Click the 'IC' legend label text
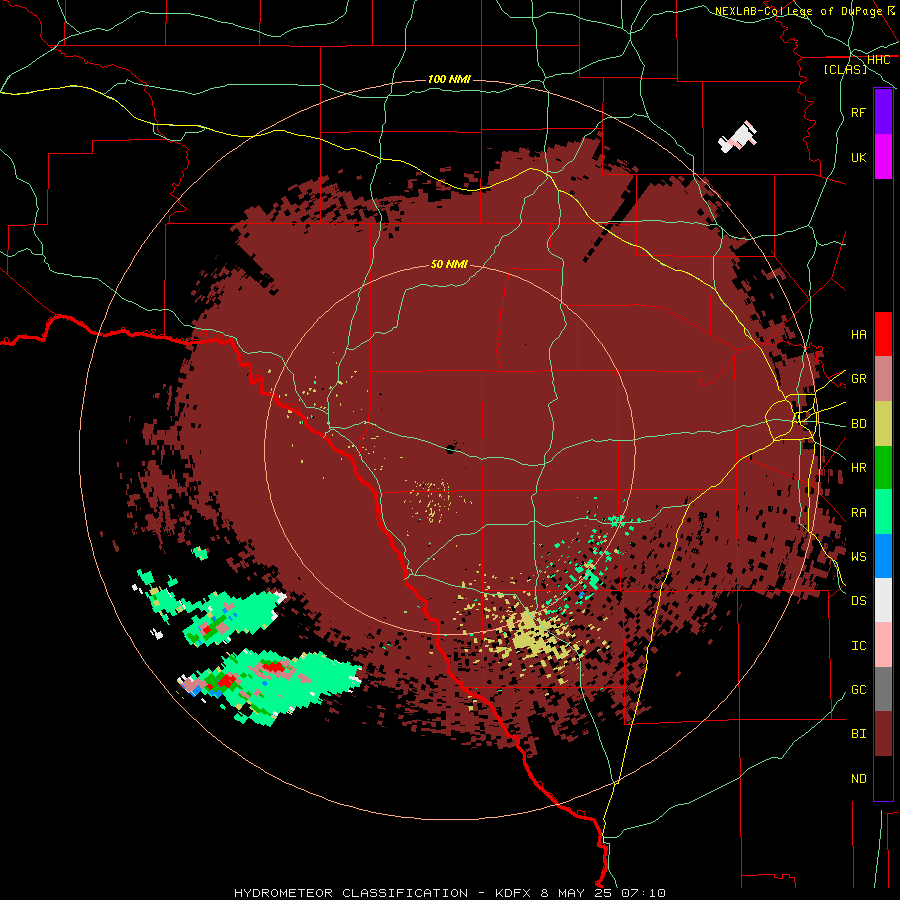The image size is (900, 900). [858, 646]
